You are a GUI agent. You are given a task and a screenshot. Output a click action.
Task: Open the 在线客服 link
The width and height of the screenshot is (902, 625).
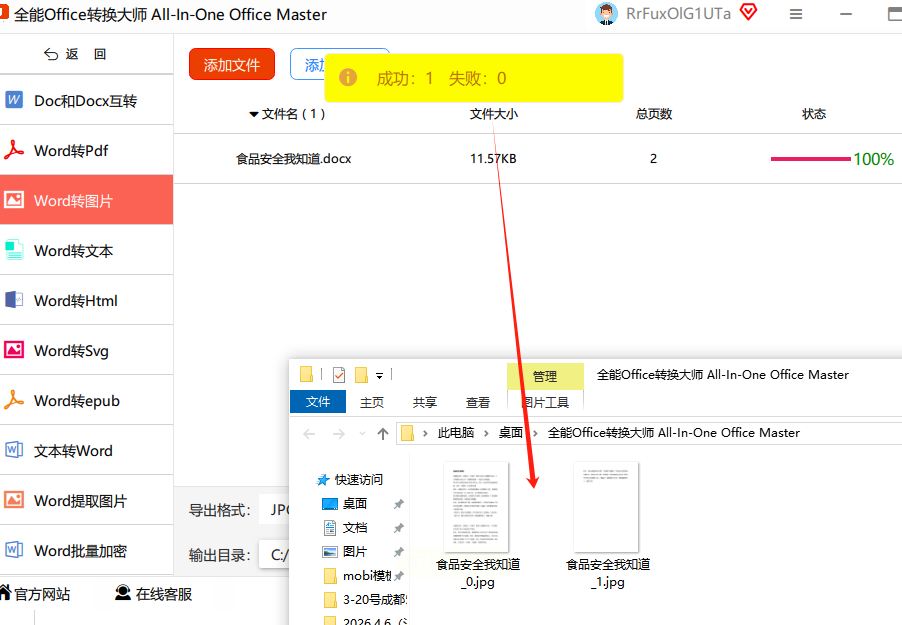[154, 593]
